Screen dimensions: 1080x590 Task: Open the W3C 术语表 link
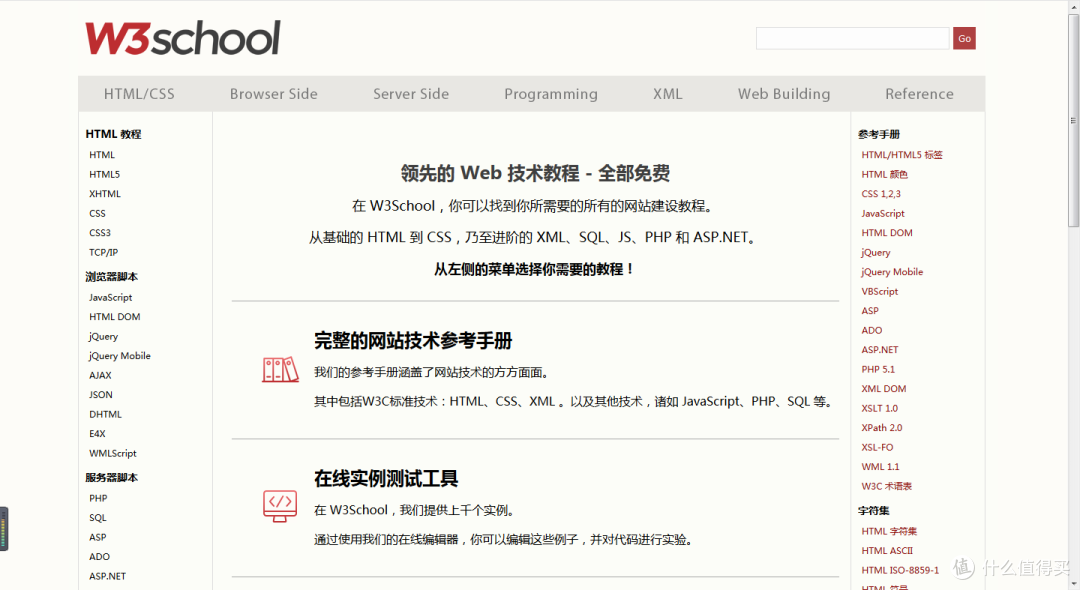click(886, 486)
